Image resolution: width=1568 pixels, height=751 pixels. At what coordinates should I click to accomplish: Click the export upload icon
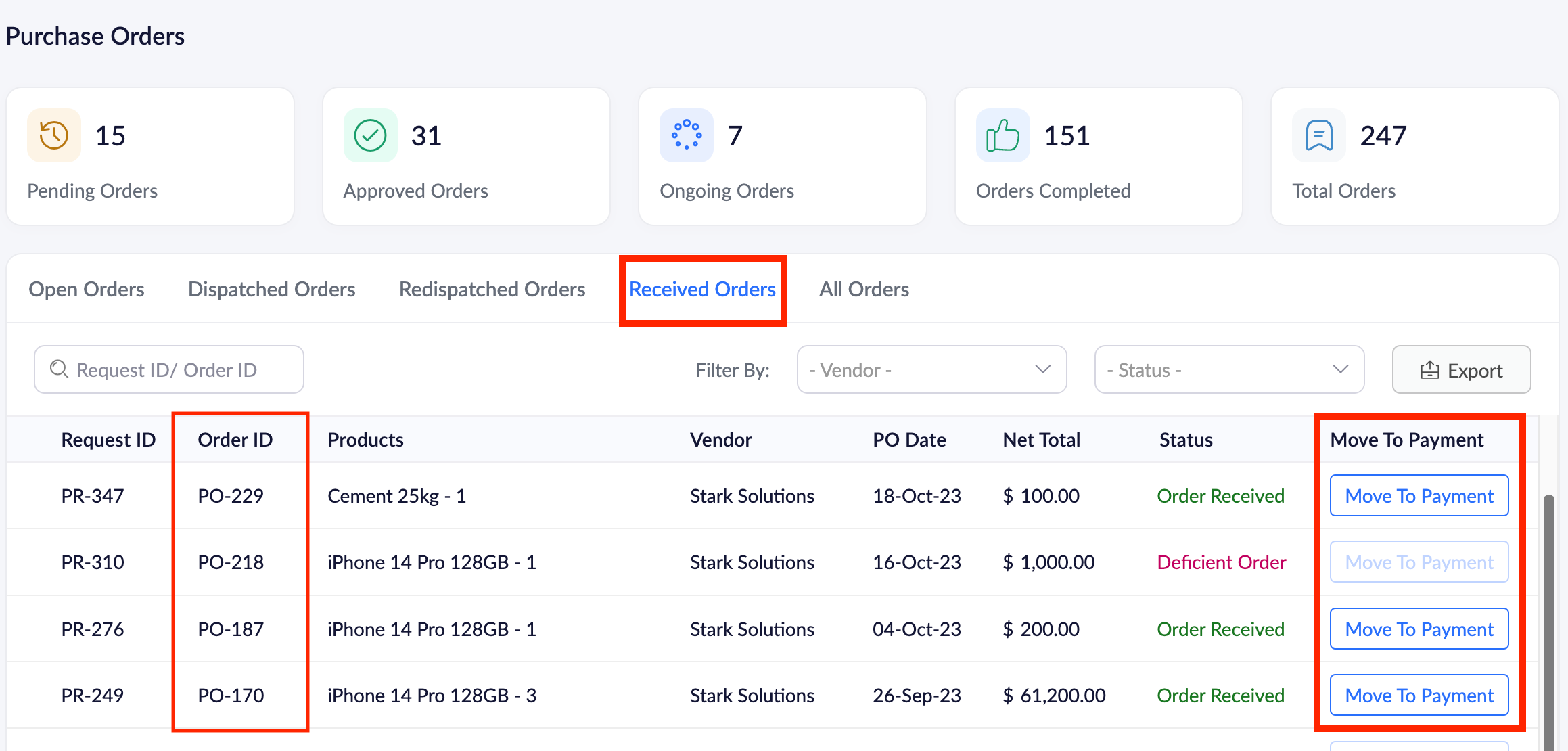(x=1429, y=370)
